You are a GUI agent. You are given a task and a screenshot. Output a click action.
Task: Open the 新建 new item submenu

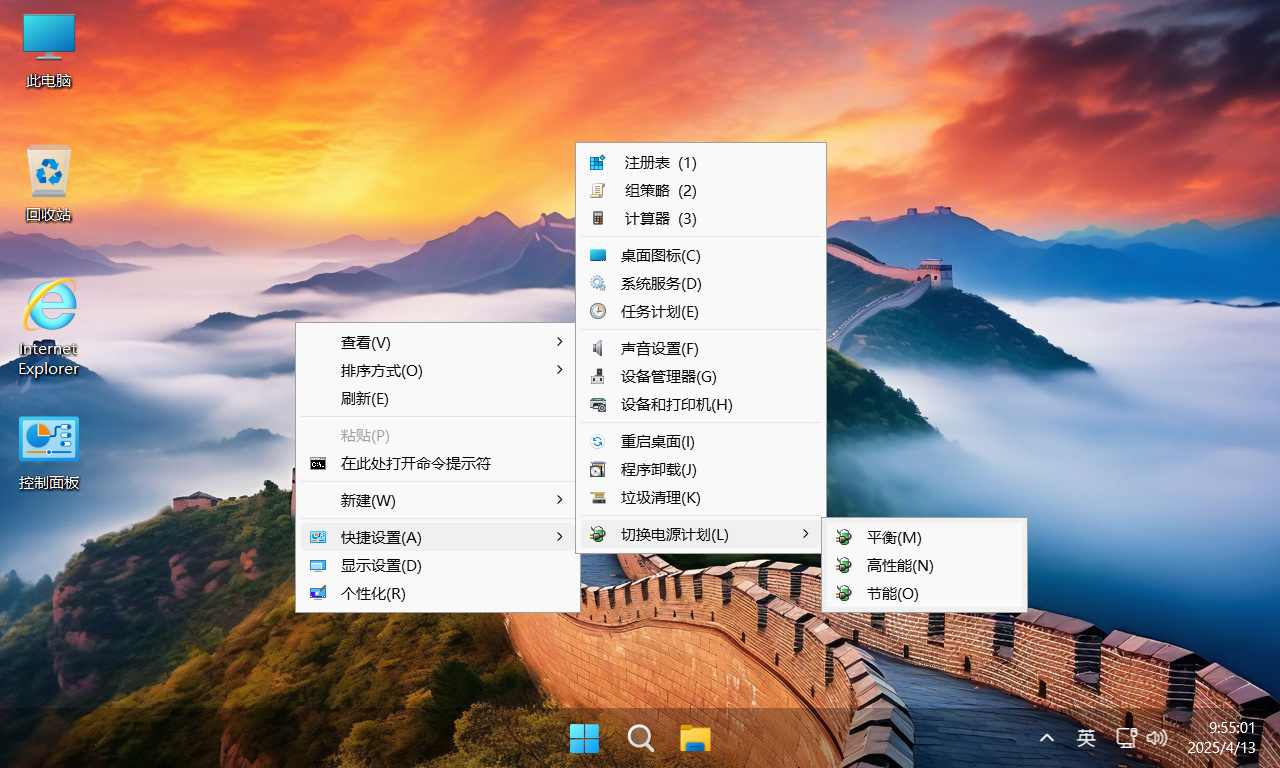pyautogui.click(x=365, y=500)
